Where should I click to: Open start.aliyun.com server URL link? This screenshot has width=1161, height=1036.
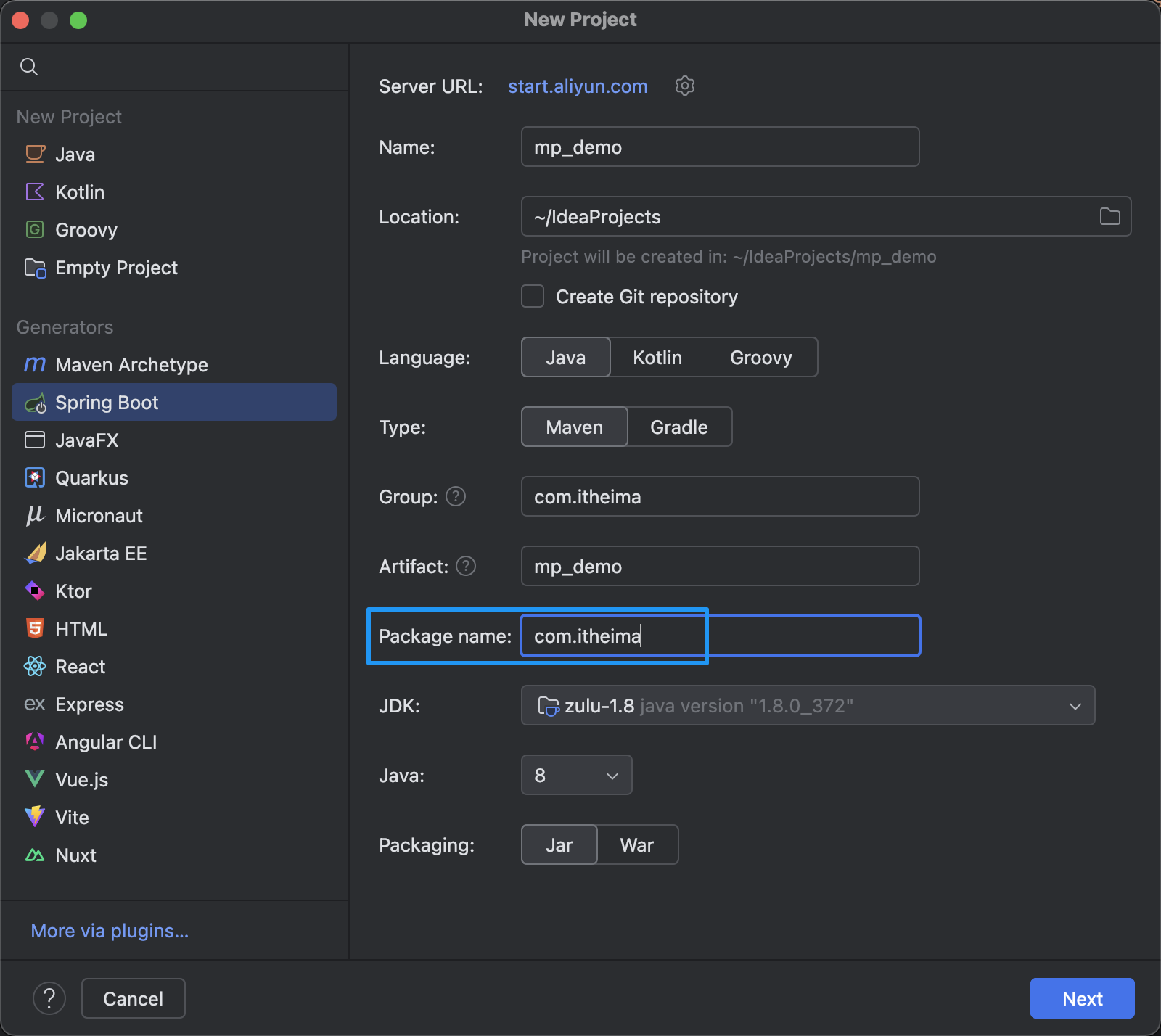pos(578,86)
